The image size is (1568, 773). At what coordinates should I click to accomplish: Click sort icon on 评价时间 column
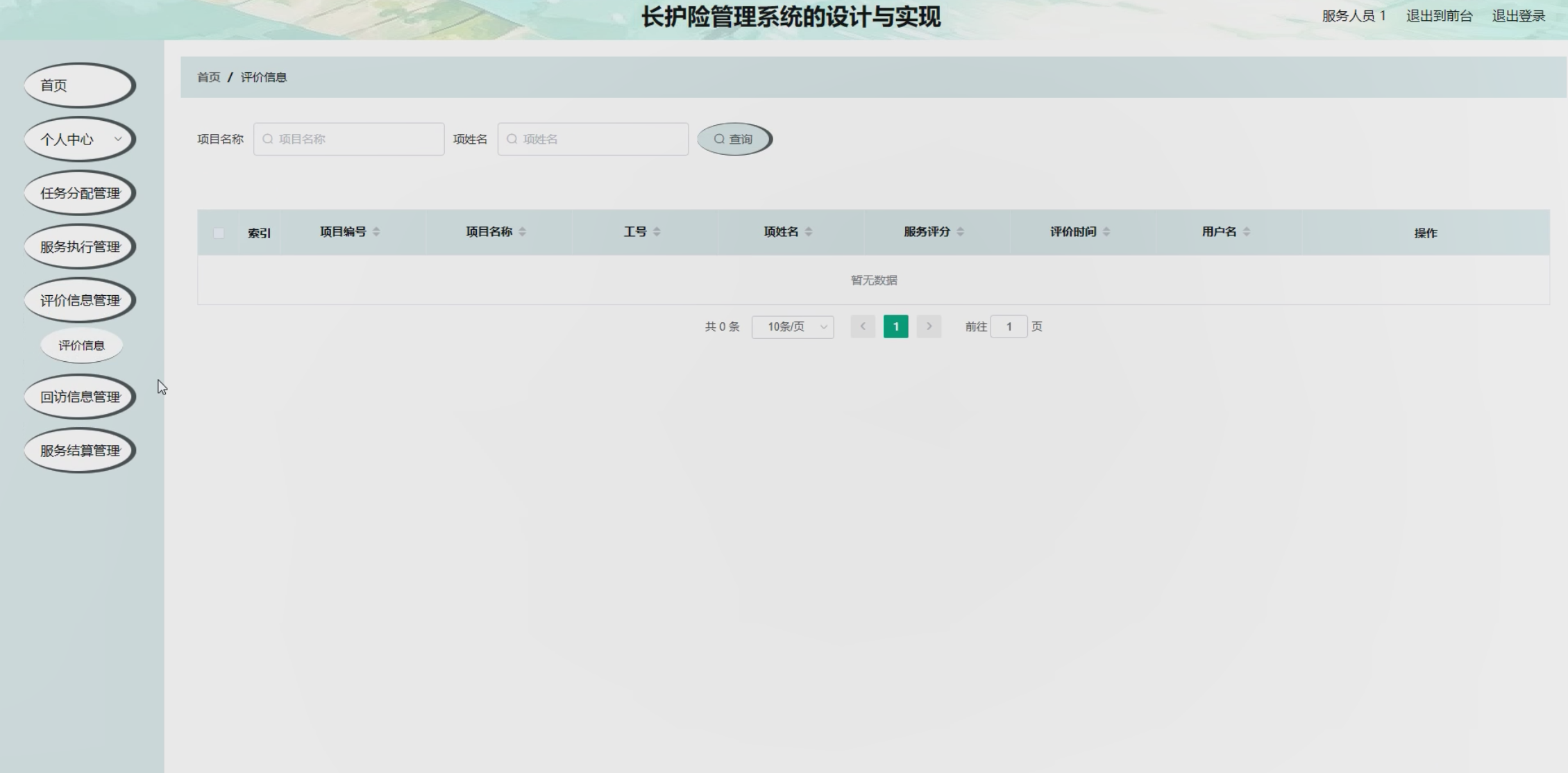click(x=1106, y=232)
